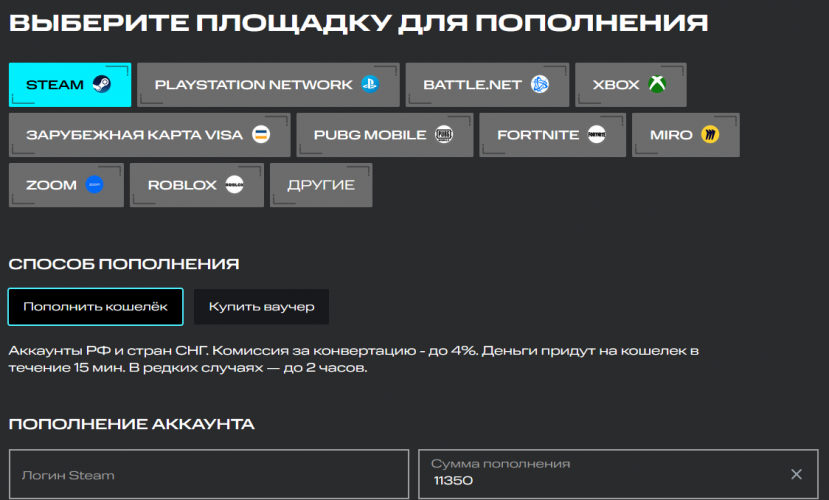
Task: Click the PUBG Mobile logo icon
Action: (x=444, y=135)
